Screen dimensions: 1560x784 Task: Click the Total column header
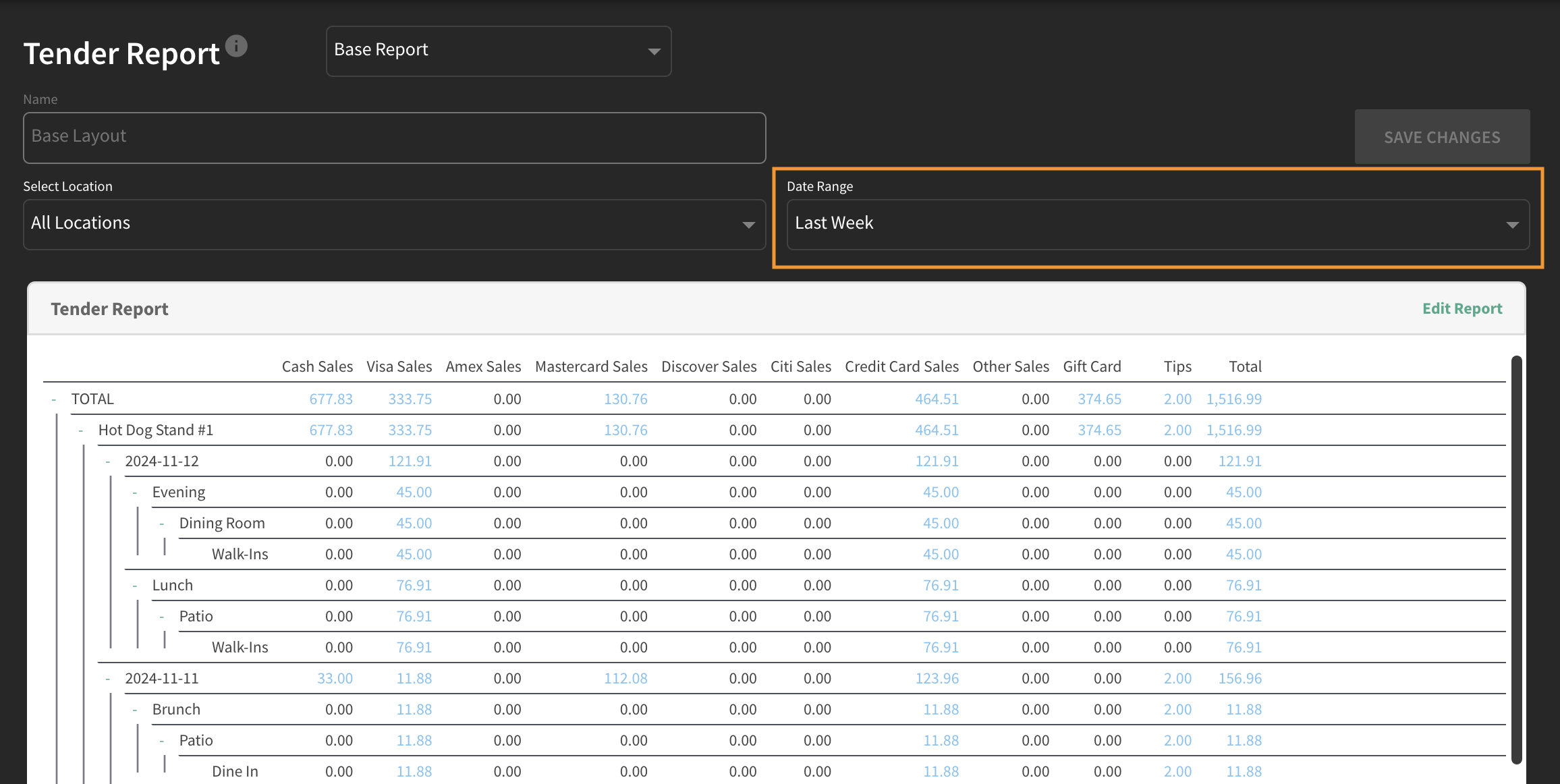point(1245,366)
